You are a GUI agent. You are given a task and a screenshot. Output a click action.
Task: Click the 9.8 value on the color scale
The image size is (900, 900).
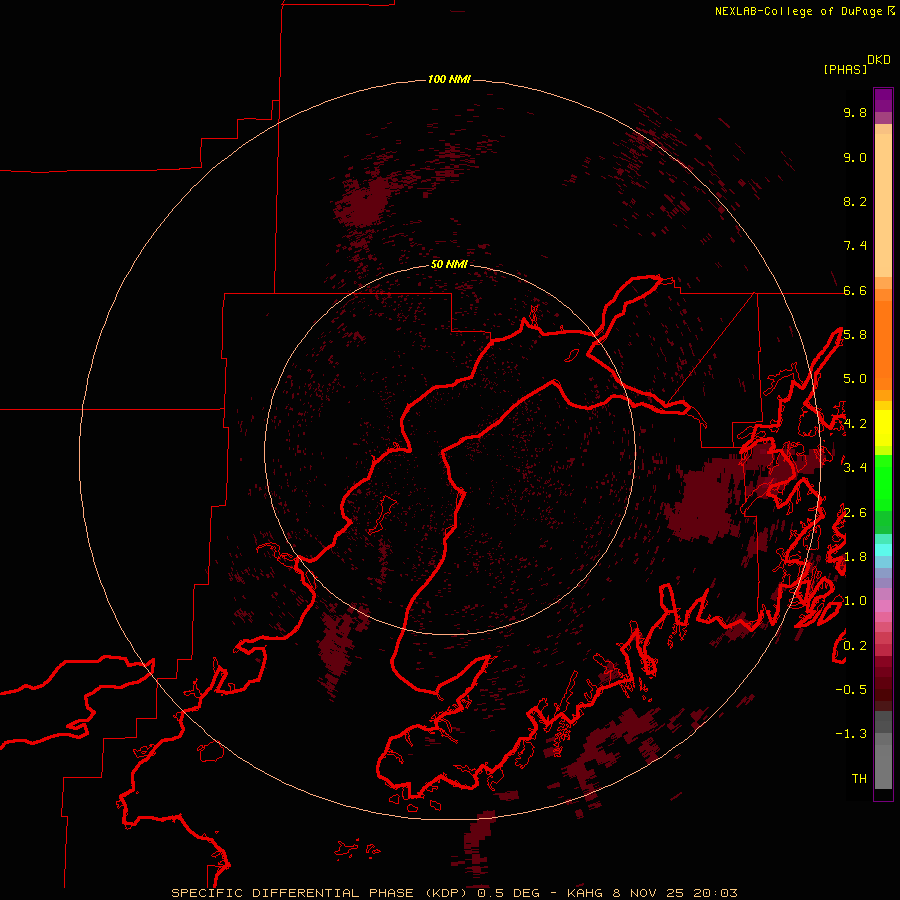pos(855,113)
